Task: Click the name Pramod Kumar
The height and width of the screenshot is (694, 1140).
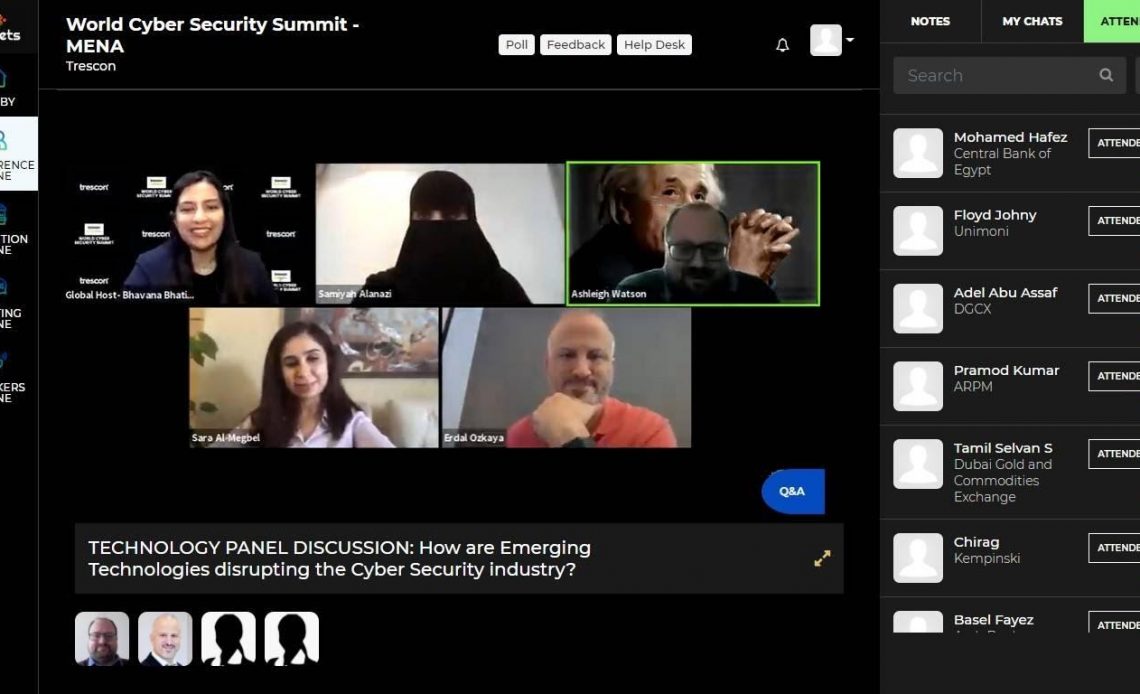Action: [1006, 370]
